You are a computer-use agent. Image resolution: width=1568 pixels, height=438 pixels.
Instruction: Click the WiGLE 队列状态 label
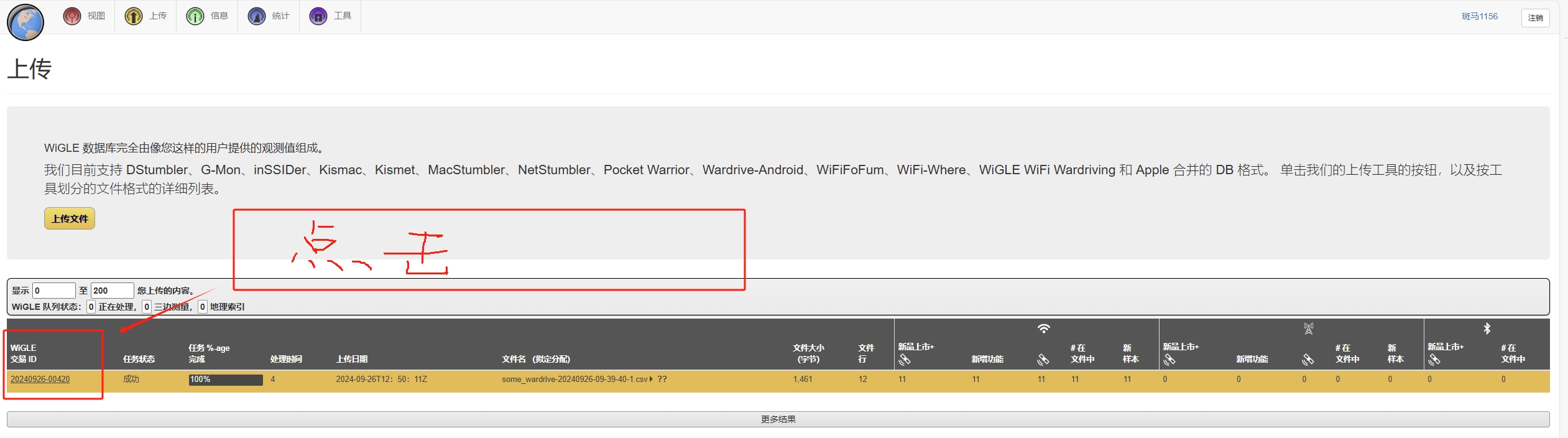click(47, 307)
